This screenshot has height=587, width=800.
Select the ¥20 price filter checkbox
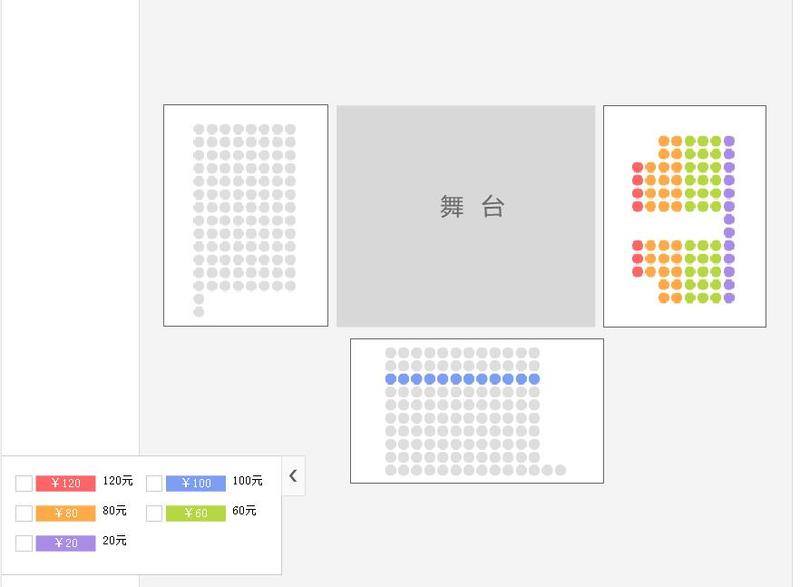click(x=24, y=543)
